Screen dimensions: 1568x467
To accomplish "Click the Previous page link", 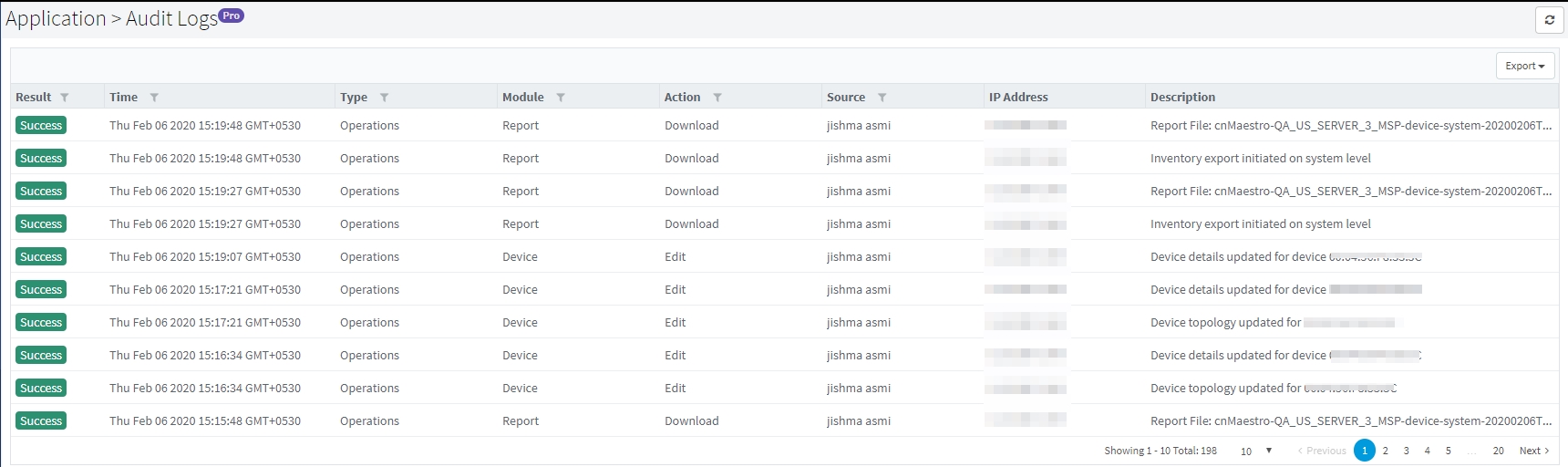I will 1322,451.
